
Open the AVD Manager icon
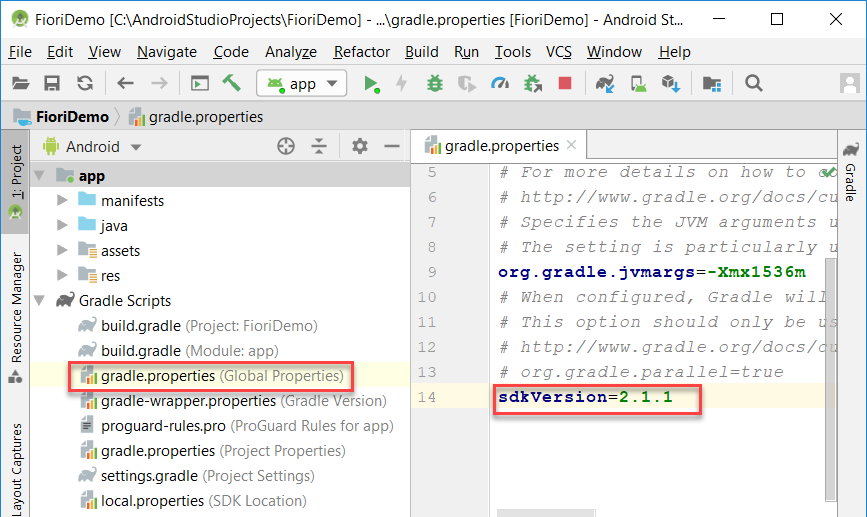[x=638, y=83]
